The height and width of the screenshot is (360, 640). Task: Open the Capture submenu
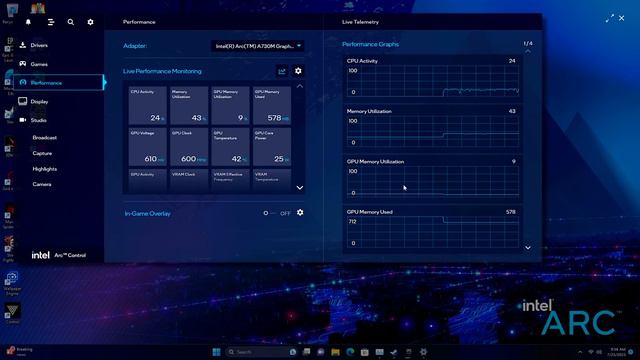pyautogui.click(x=42, y=153)
